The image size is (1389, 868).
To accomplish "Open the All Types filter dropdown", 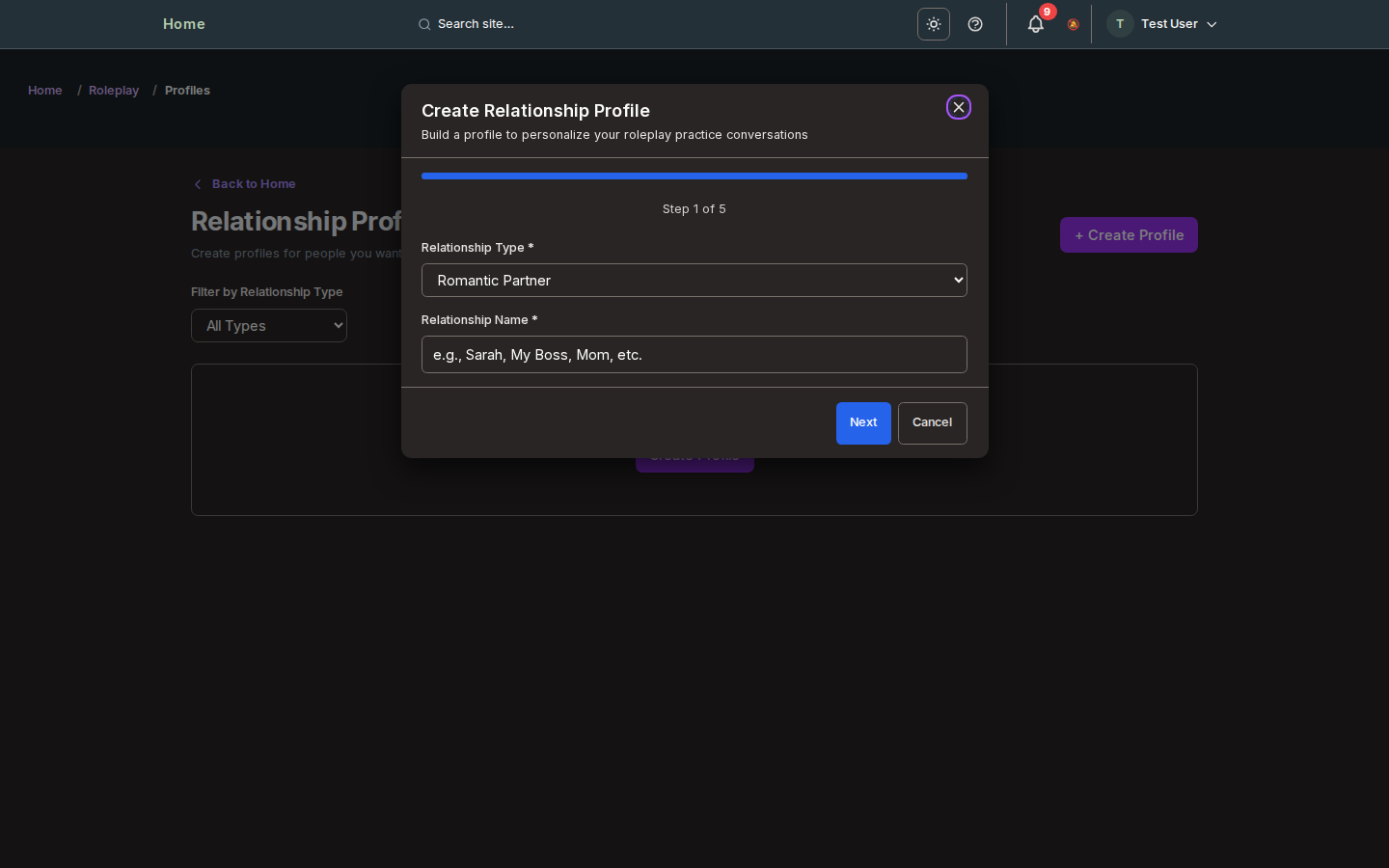I will click(269, 326).
